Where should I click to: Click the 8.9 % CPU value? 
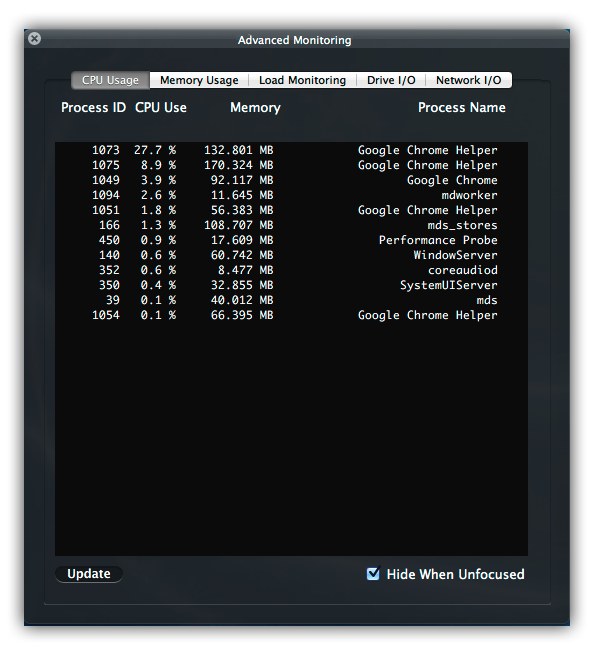click(x=158, y=165)
